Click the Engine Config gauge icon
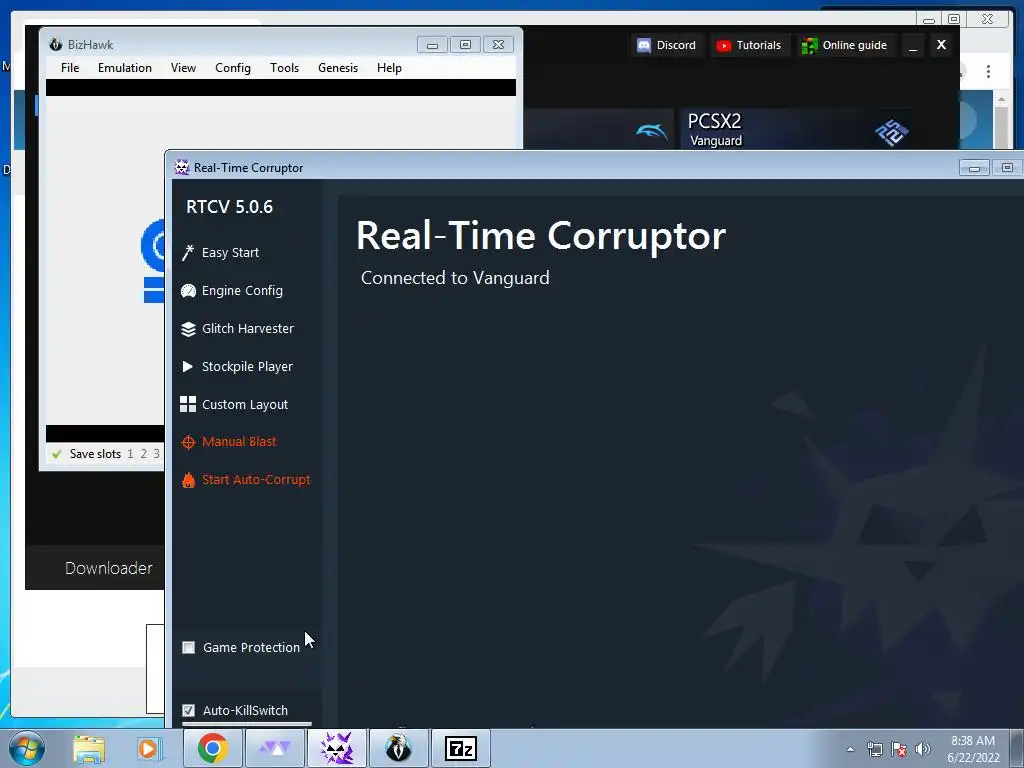Viewport: 1024px width, 768px height. pos(188,291)
